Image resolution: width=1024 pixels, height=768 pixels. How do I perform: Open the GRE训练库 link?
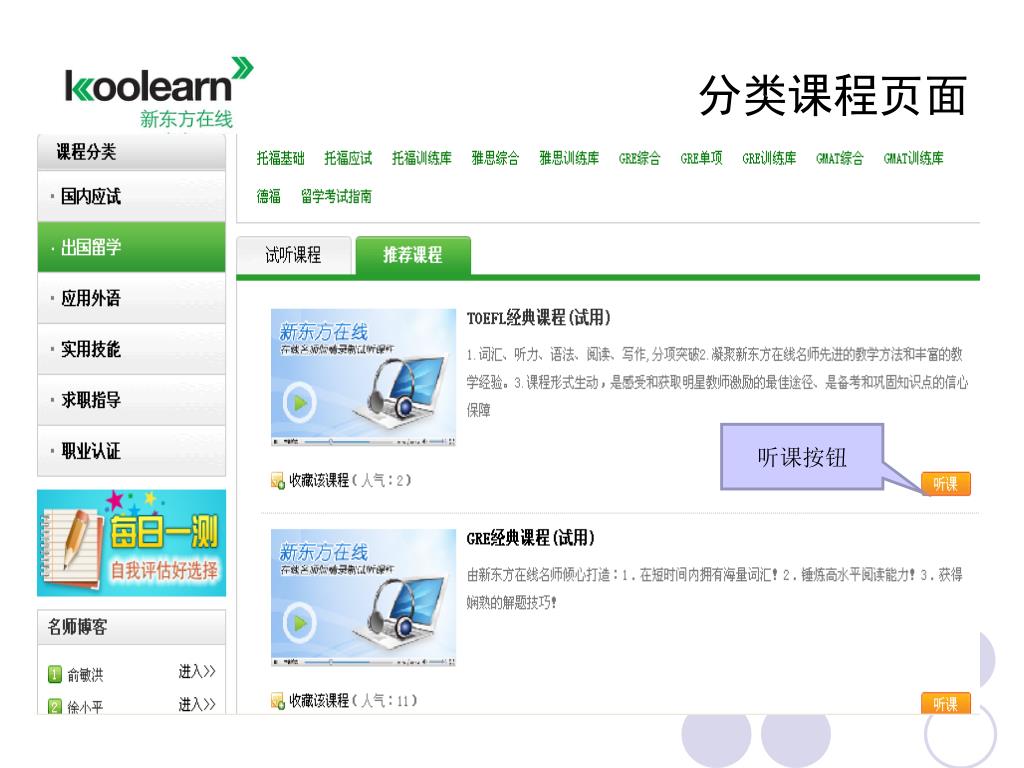click(x=769, y=158)
